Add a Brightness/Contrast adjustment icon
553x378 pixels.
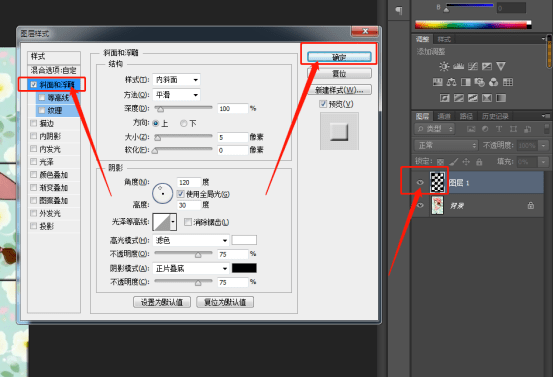(444, 66)
